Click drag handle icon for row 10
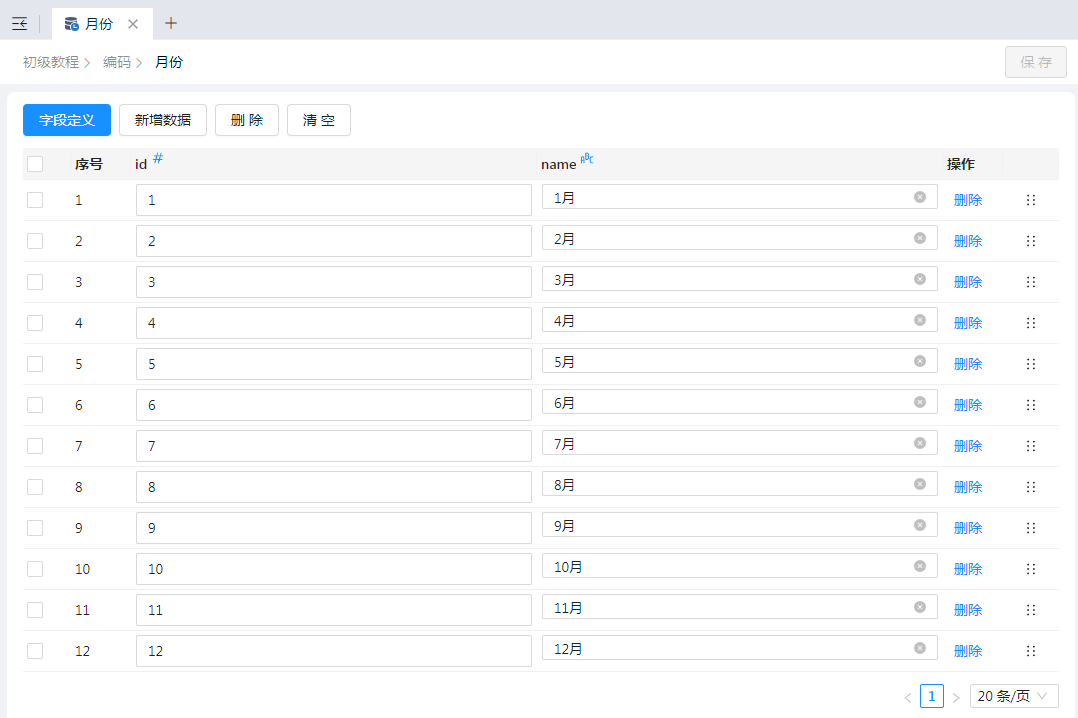This screenshot has width=1078, height=718. point(1030,569)
